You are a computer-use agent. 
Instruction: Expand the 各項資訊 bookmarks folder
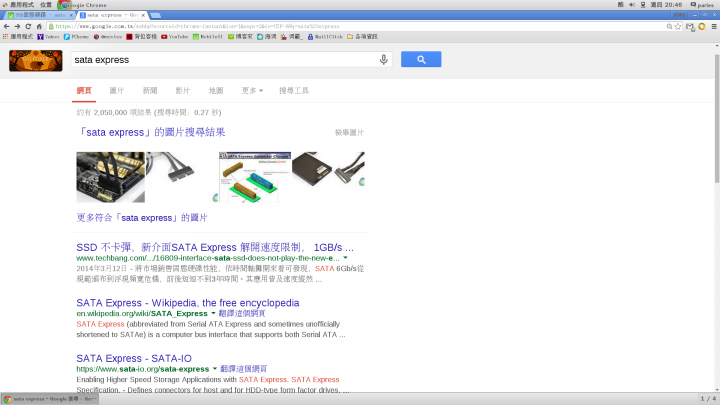(362, 36)
